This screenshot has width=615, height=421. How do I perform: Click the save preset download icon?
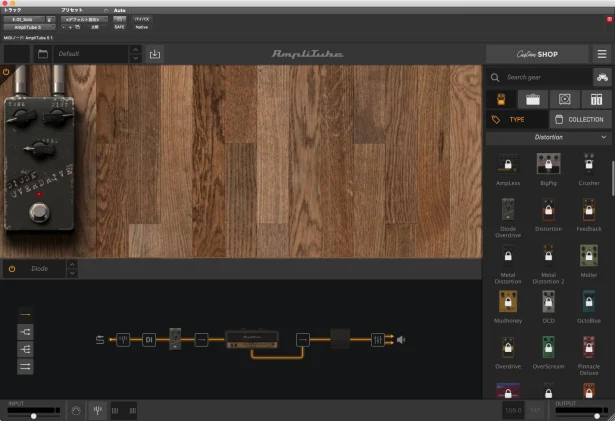[155, 54]
